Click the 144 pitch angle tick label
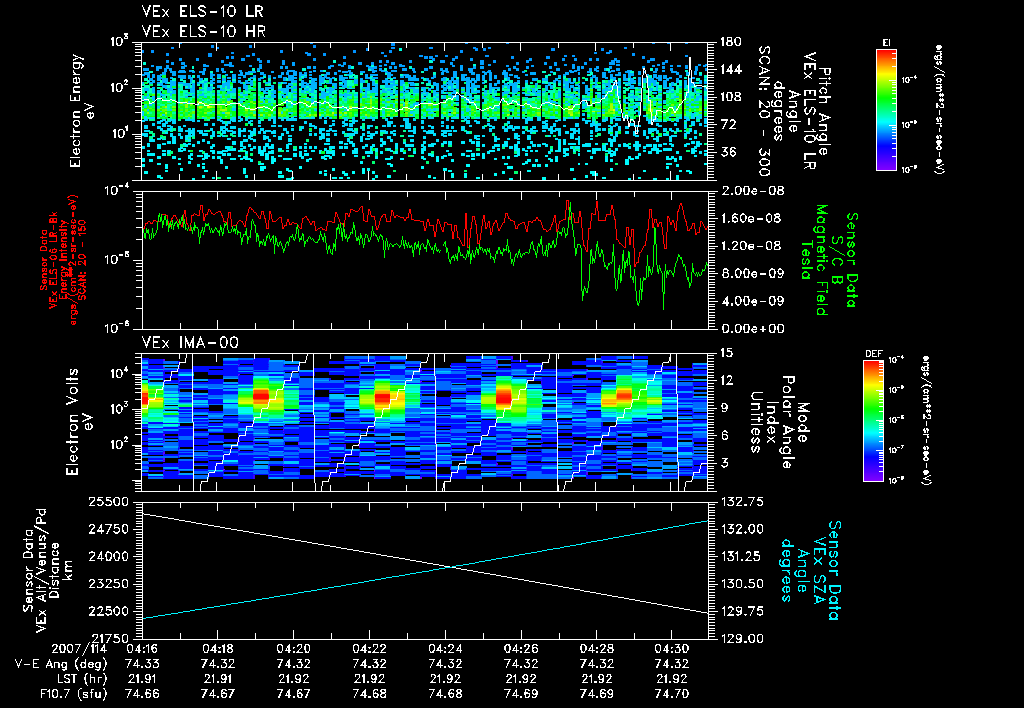Viewport: 1024px width, 708px height. tap(730, 69)
